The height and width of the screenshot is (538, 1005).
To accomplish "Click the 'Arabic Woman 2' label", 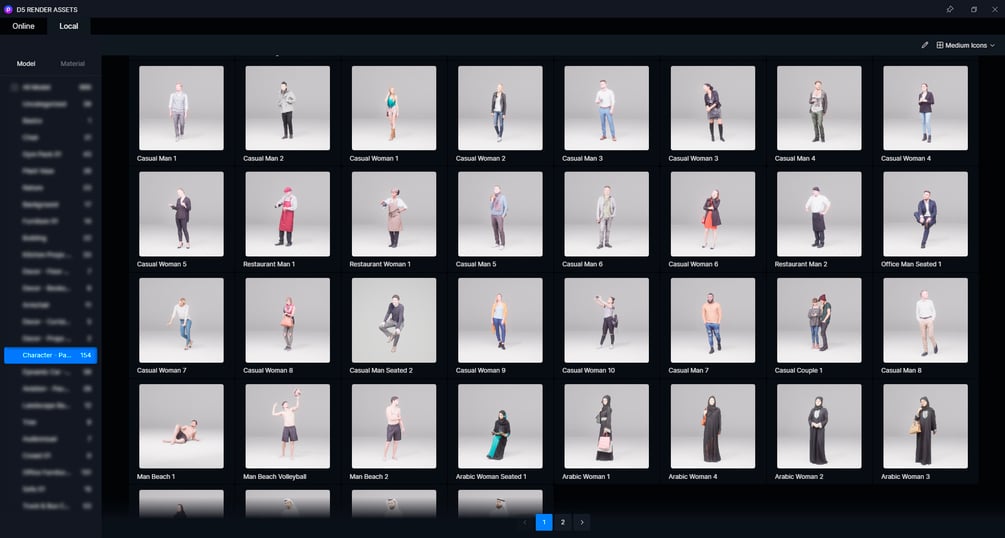I will (799, 477).
